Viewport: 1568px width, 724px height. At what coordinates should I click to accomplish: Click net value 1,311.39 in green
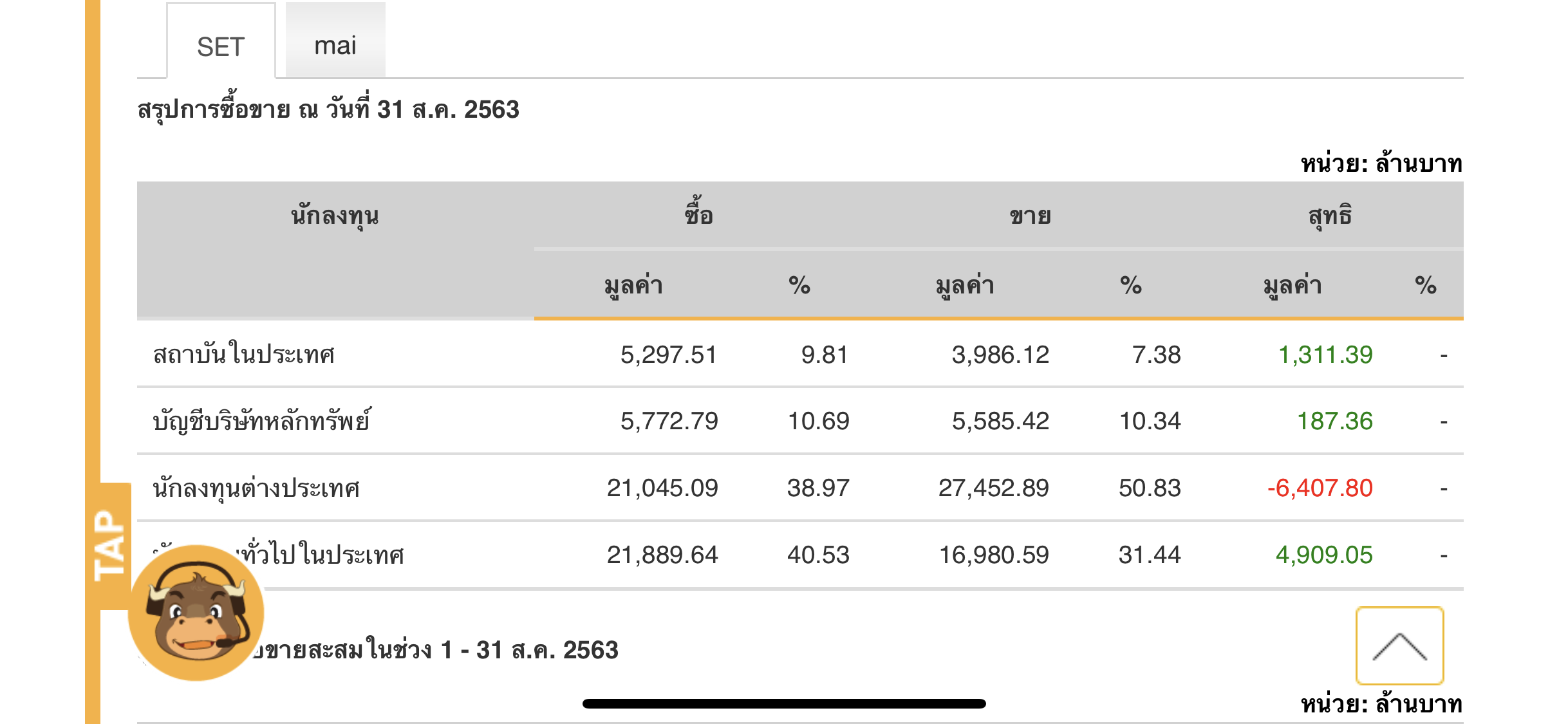pos(1325,355)
